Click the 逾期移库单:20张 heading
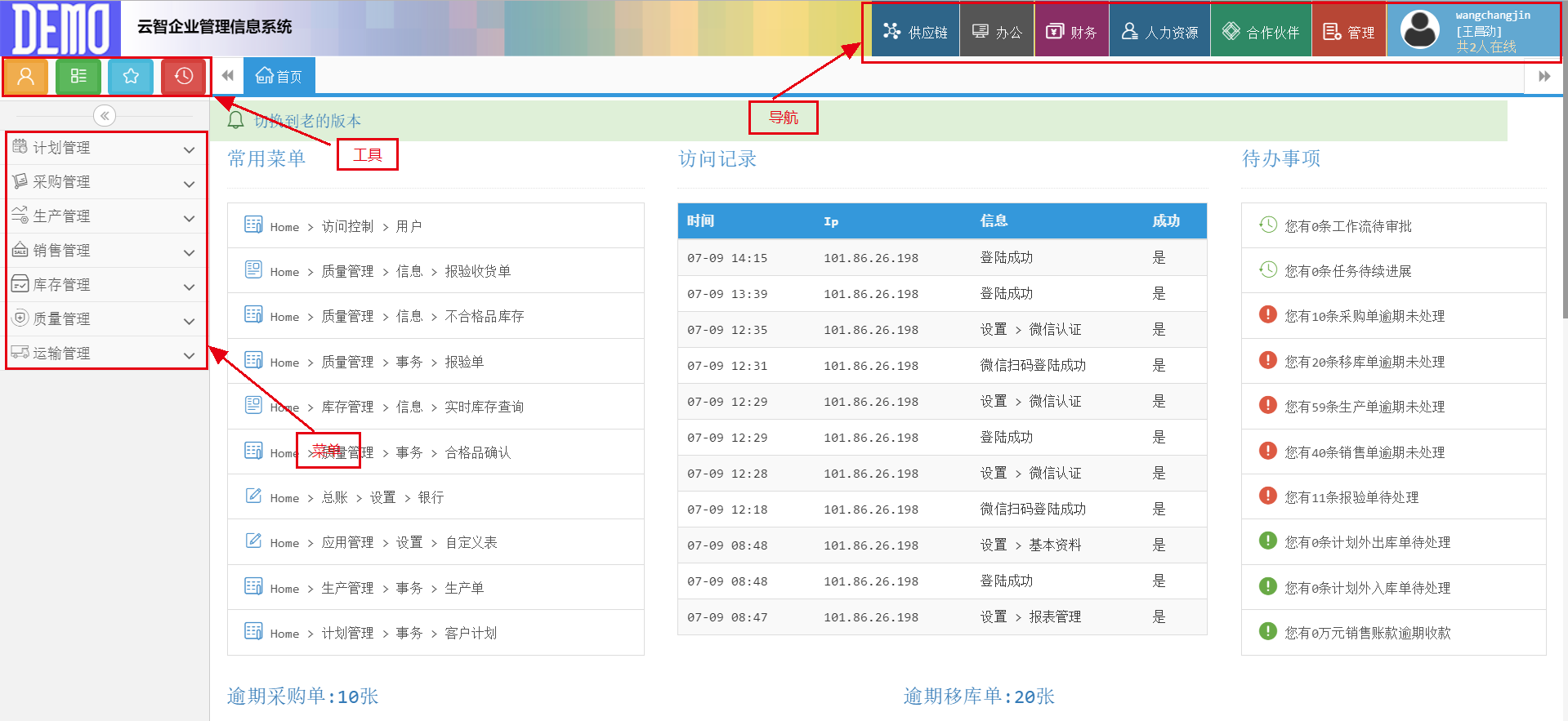Screen dimensions: 1568x721 pyautogui.click(x=979, y=696)
